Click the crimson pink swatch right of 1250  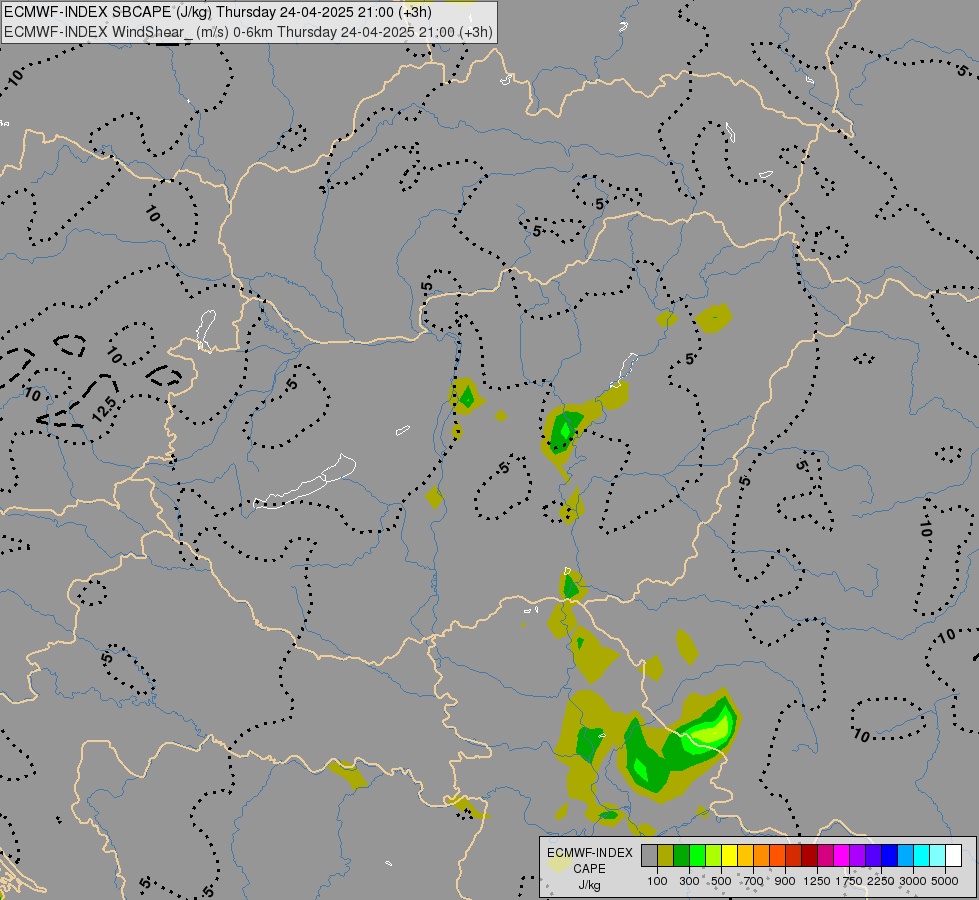click(x=826, y=856)
